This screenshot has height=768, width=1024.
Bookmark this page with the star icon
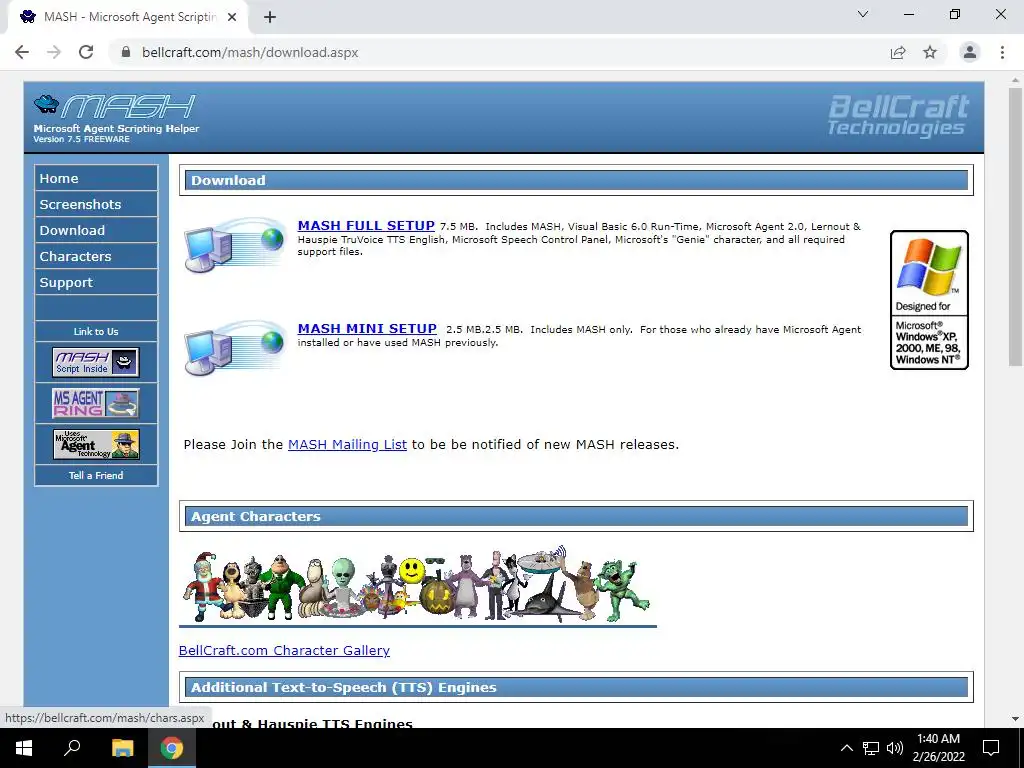point(930,52)
